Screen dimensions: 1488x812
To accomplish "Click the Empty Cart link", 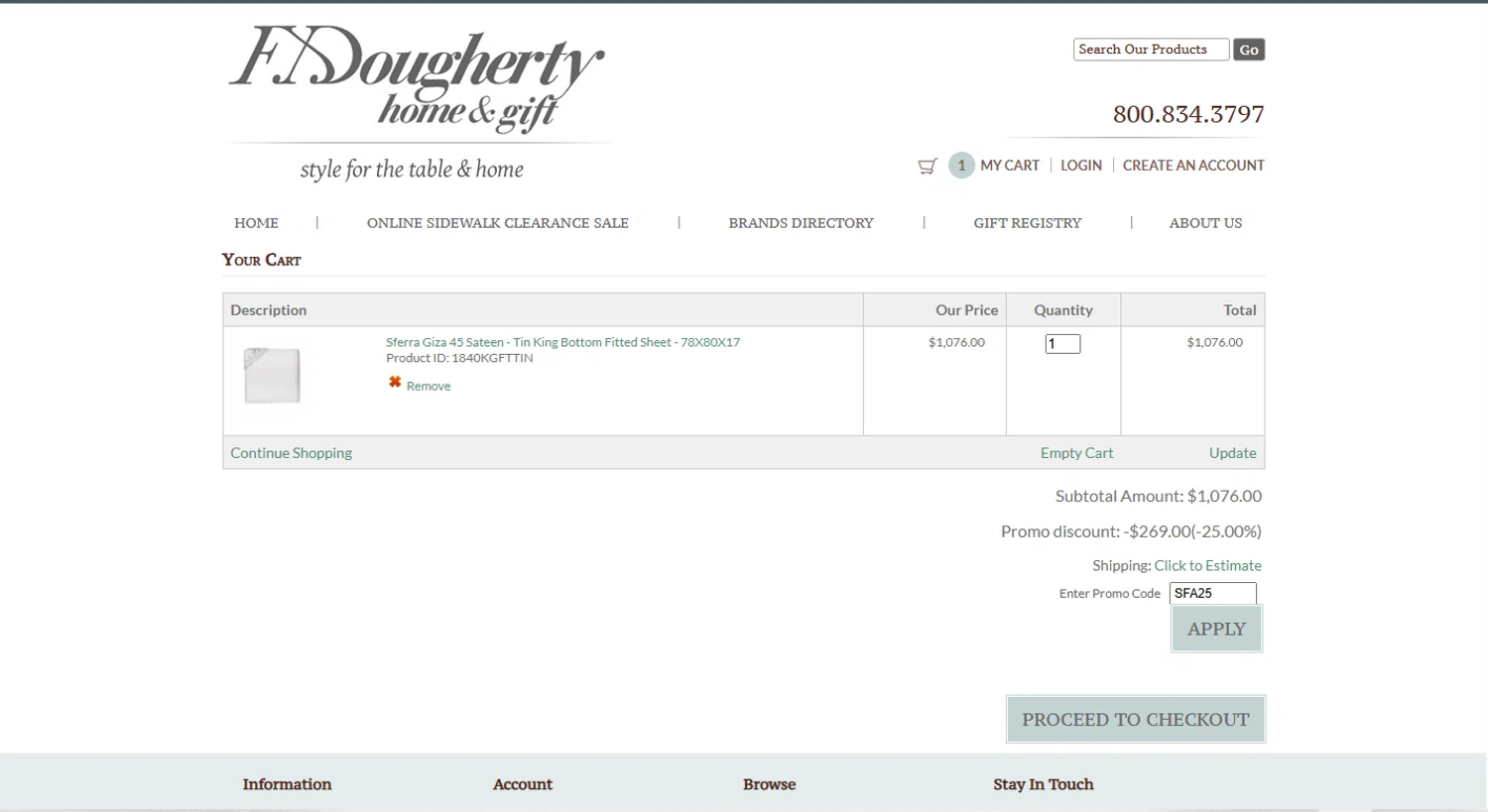I will click(1076, 453).
